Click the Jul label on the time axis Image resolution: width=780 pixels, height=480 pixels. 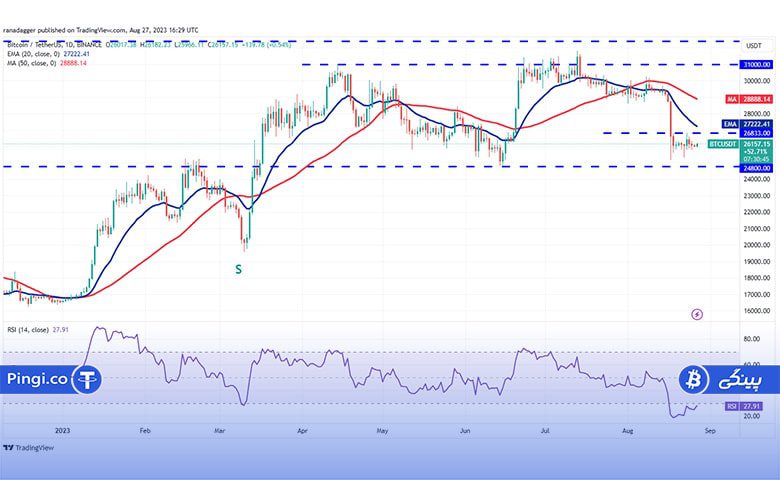tap(545, 431)
